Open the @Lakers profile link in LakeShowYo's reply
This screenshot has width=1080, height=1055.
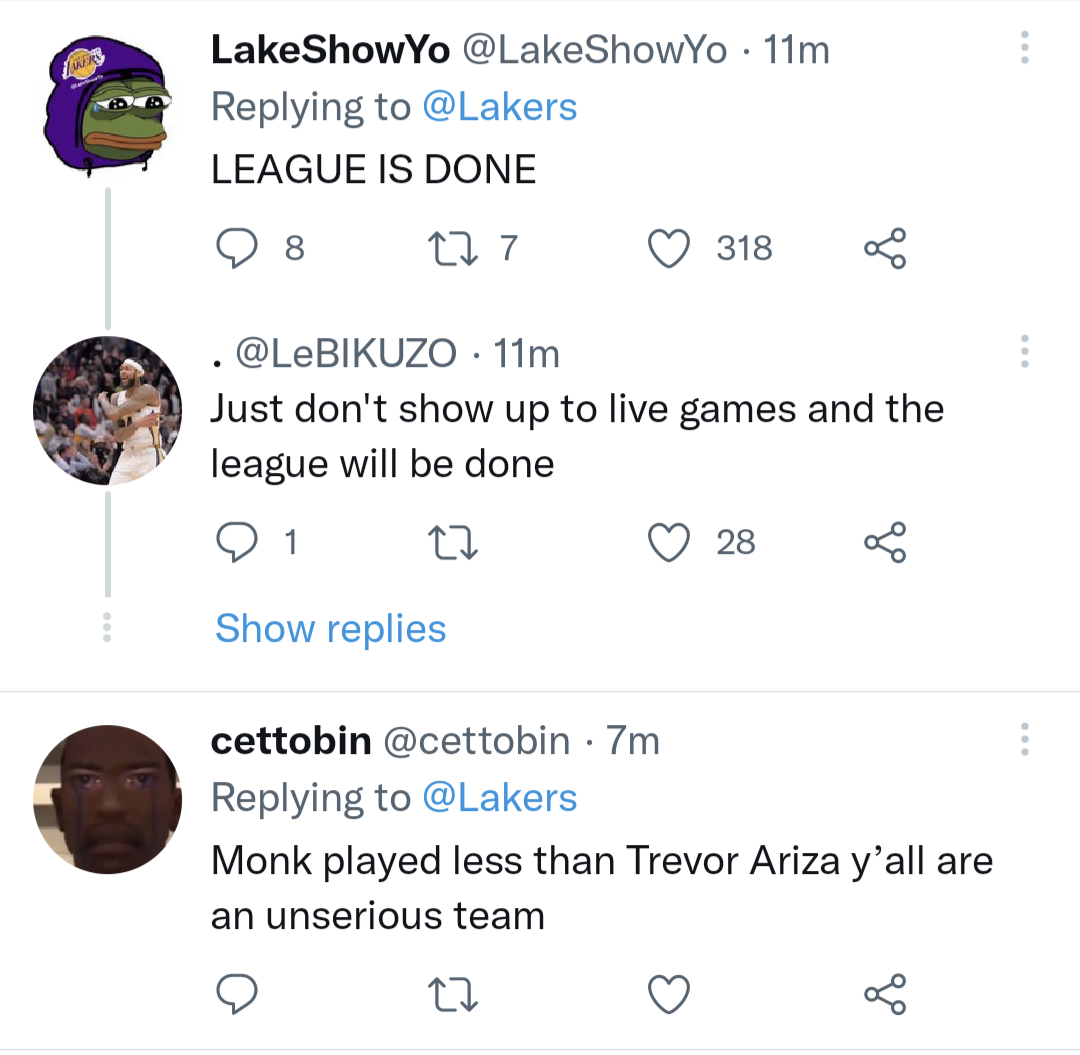(x=500, y=106)
